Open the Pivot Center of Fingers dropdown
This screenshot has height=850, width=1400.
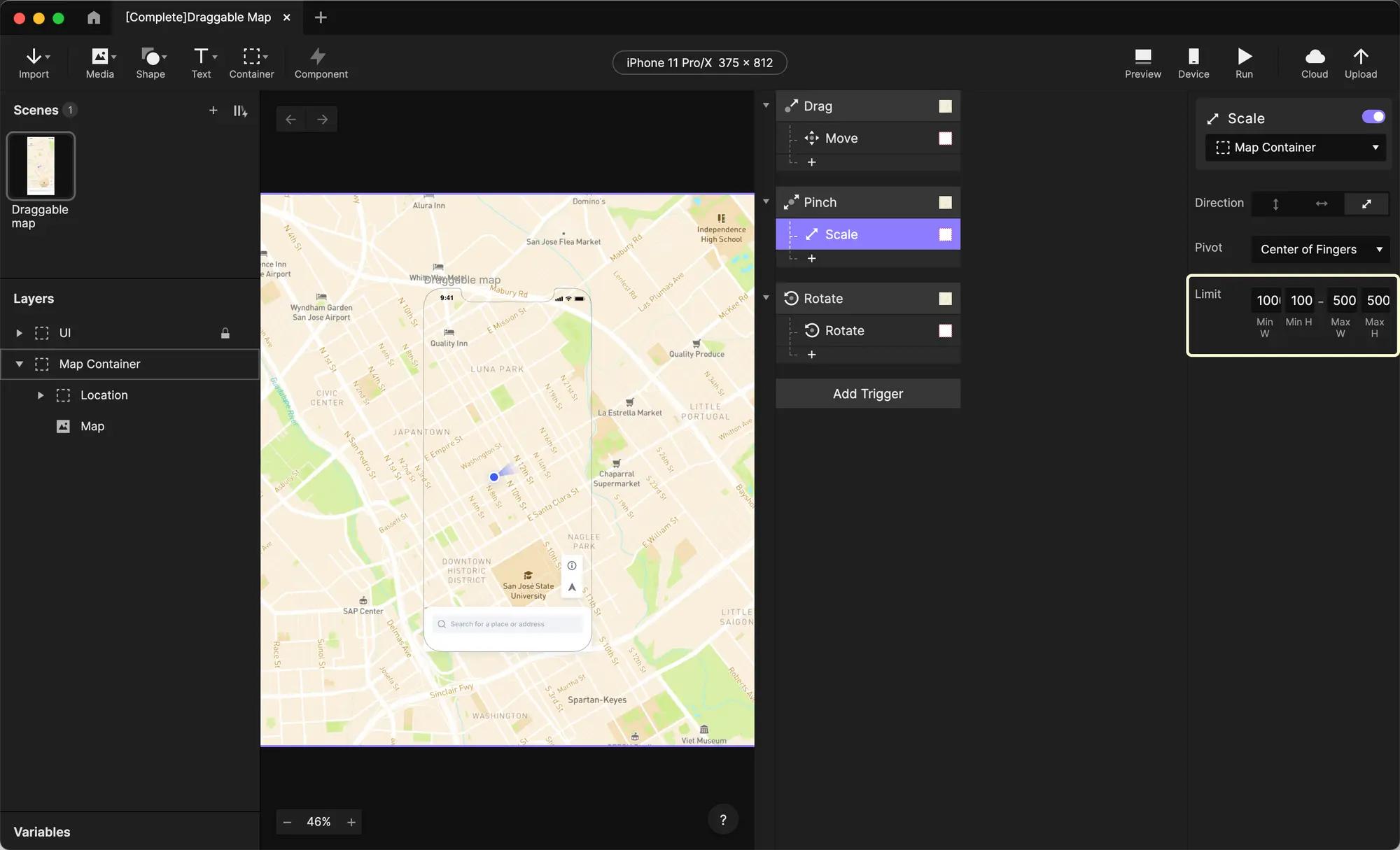click(x=1320, y=250)
